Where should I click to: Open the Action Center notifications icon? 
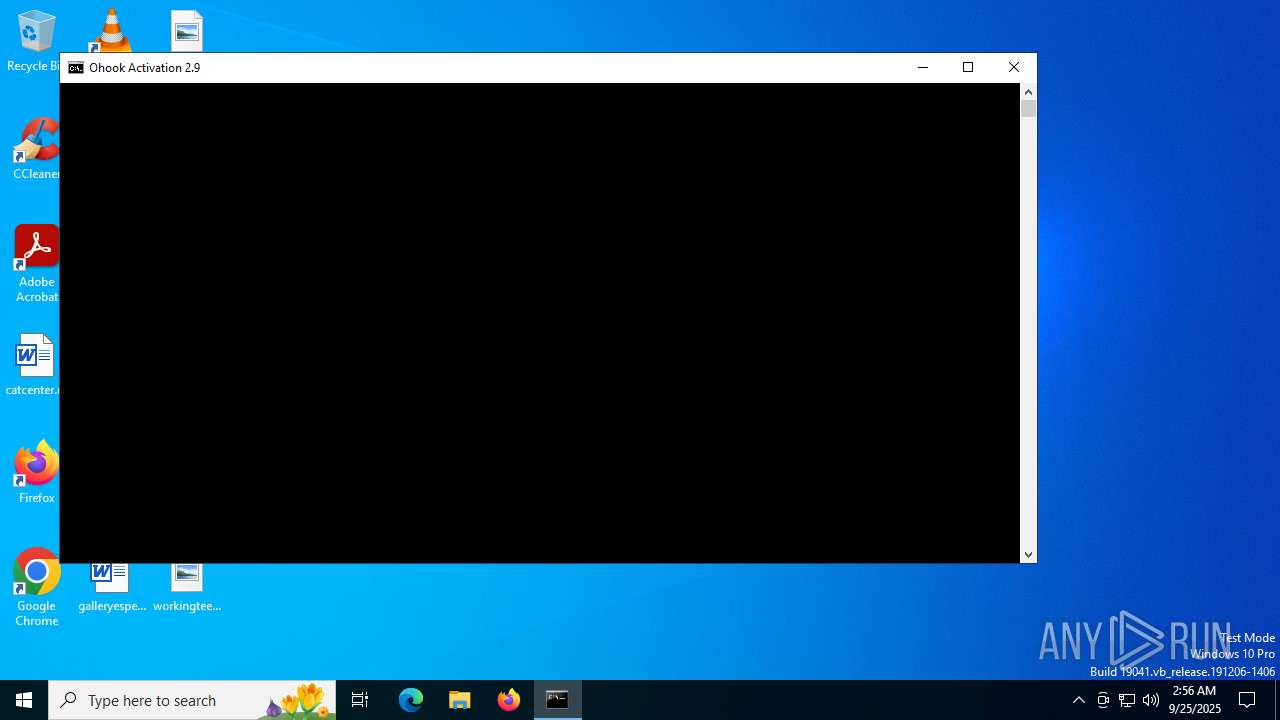[x=1247, y=700]
